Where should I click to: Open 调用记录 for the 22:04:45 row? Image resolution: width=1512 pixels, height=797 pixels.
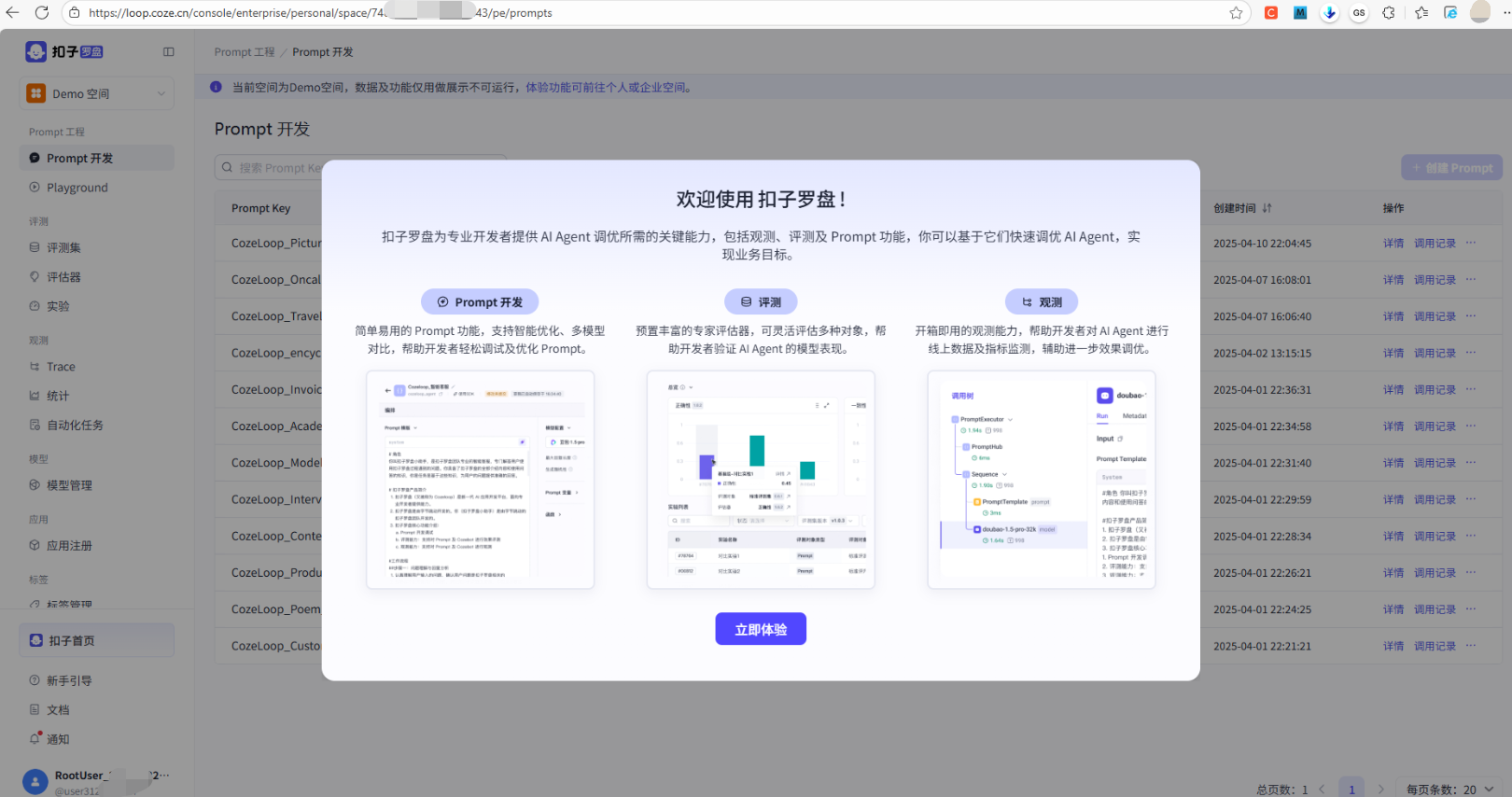coord(1435,243)
